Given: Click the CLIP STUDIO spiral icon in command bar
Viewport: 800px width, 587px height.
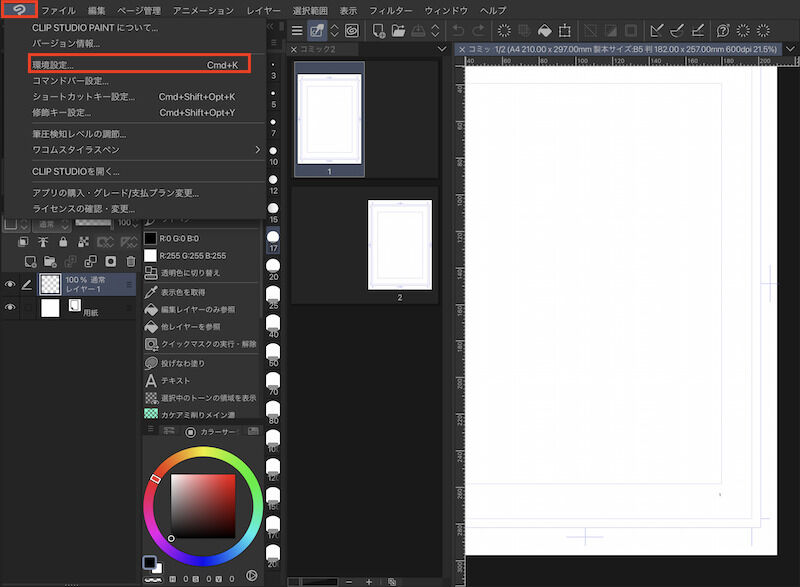Looking at the screenshot, I should 352,31.
